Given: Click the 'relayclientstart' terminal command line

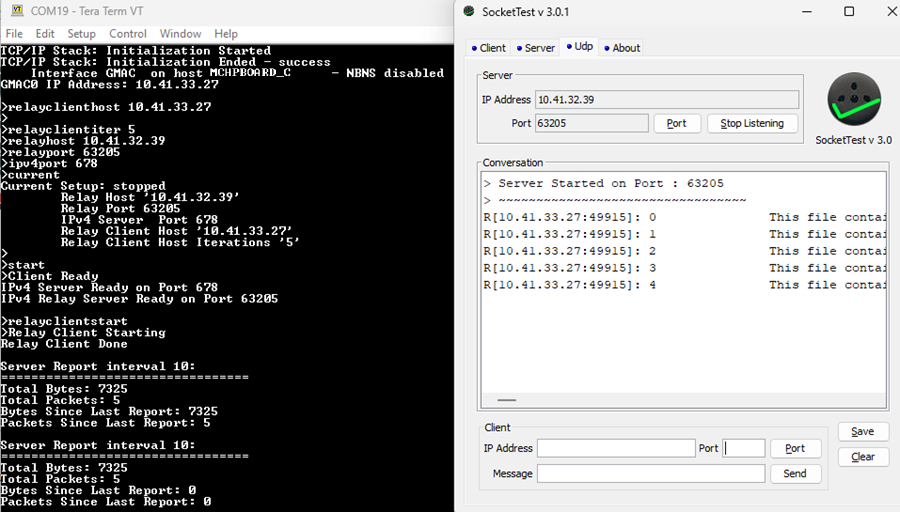Looking at the screenshot, I should pyautogui.click(x=64, y=321).
